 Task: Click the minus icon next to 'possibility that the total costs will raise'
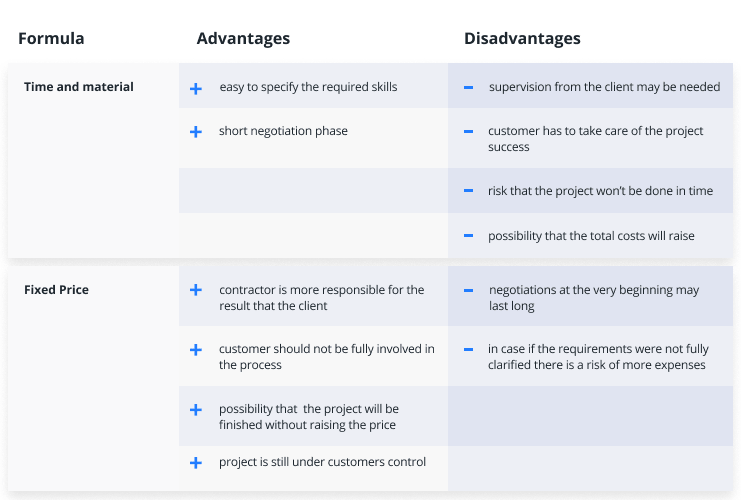point(468,235)
